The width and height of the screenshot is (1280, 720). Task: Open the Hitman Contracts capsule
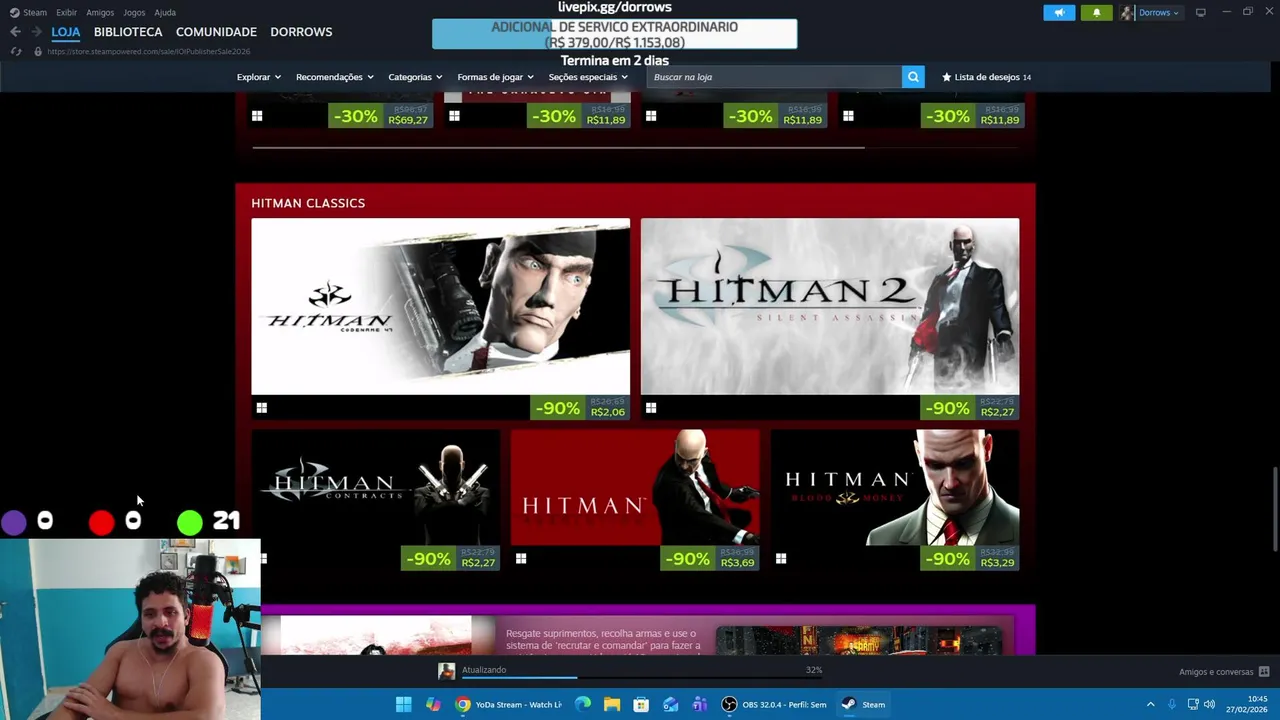pyautogui.click(x=375, y=488)
